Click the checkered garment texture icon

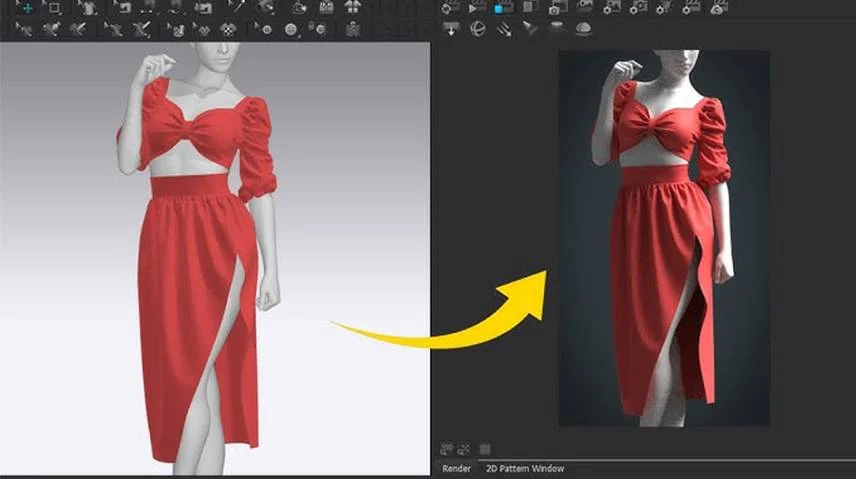228,29
